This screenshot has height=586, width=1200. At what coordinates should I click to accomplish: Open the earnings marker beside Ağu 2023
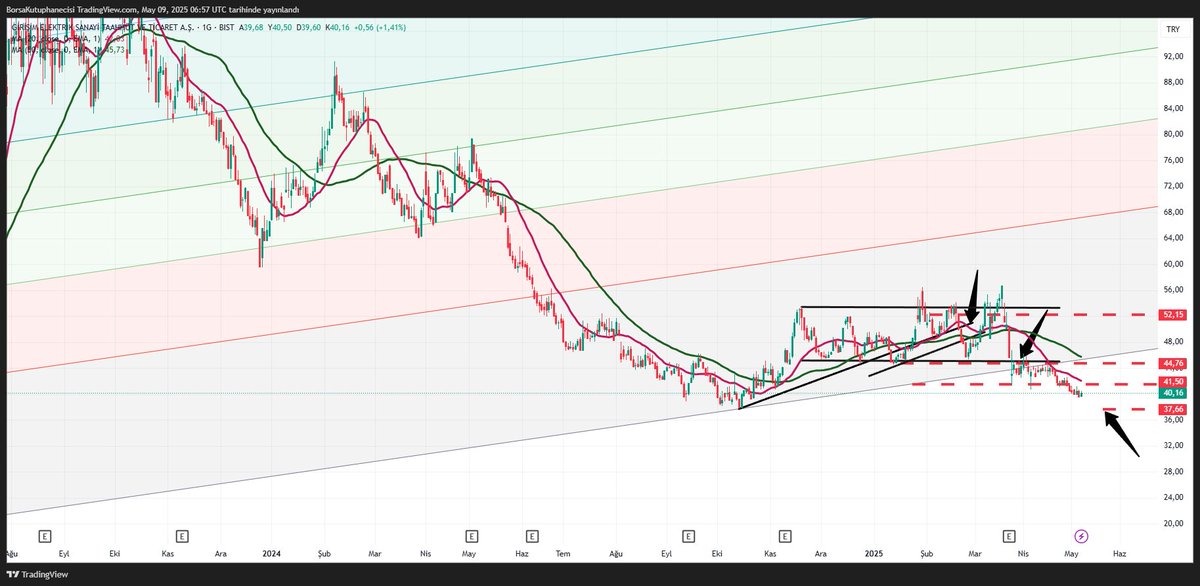[x=45, y=536]
